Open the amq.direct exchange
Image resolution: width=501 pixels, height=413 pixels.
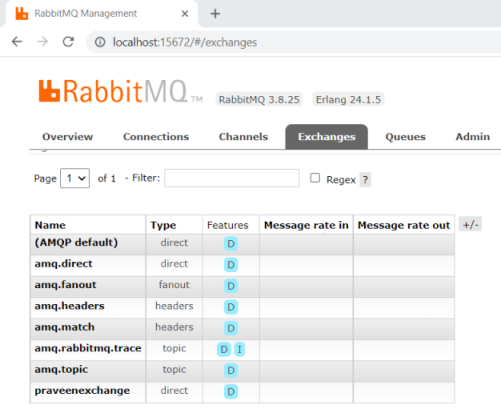64,264
